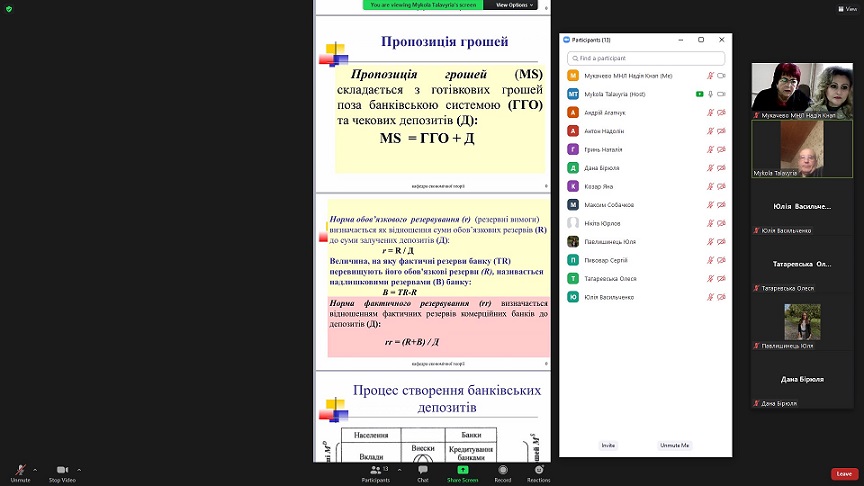Click the green encryption shield icon
Viewport: 864px width, 486px height.
tap(9, 9)
